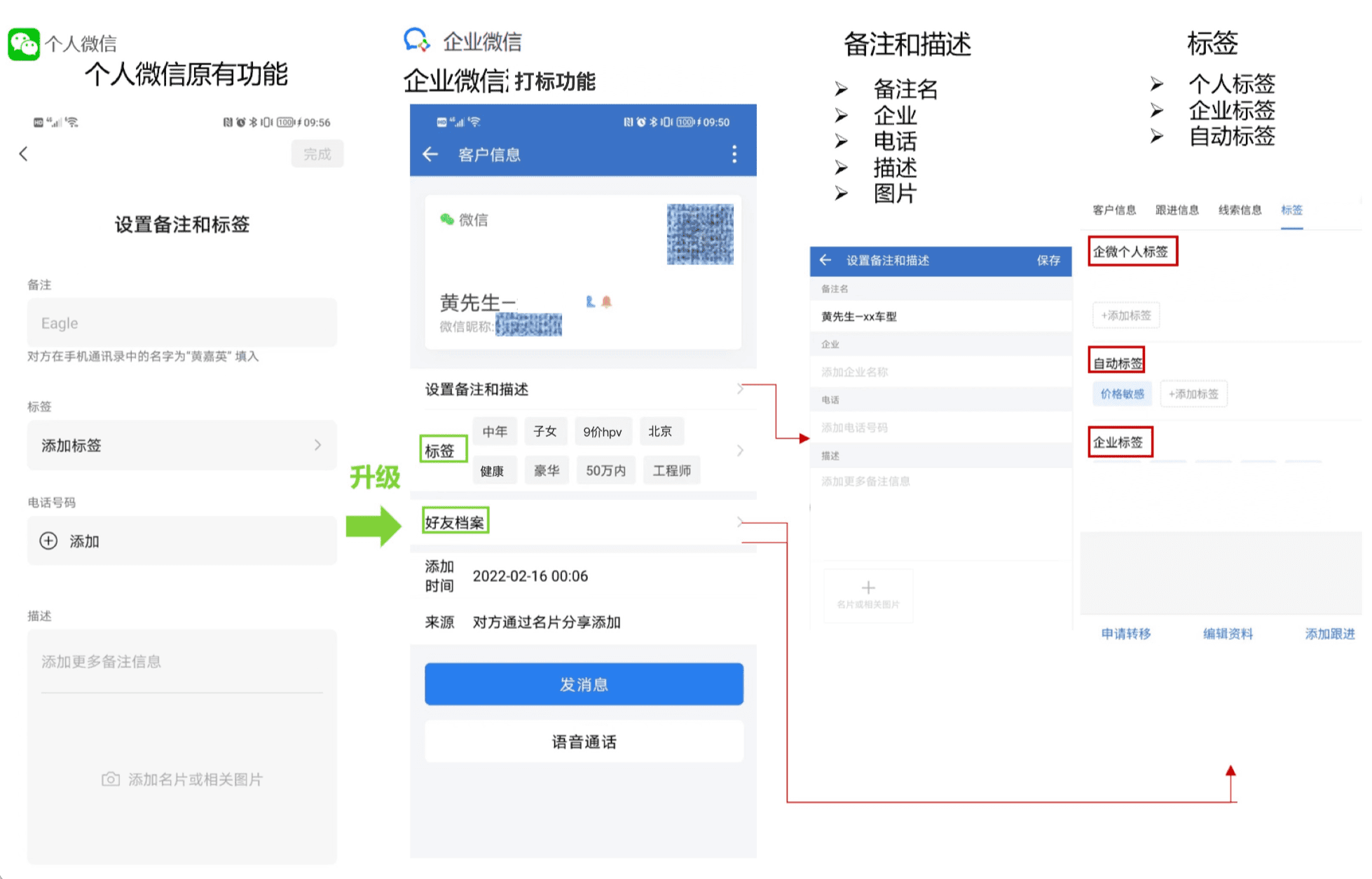Click the 添加更多备注信息 description field

(x=182, y=662)
